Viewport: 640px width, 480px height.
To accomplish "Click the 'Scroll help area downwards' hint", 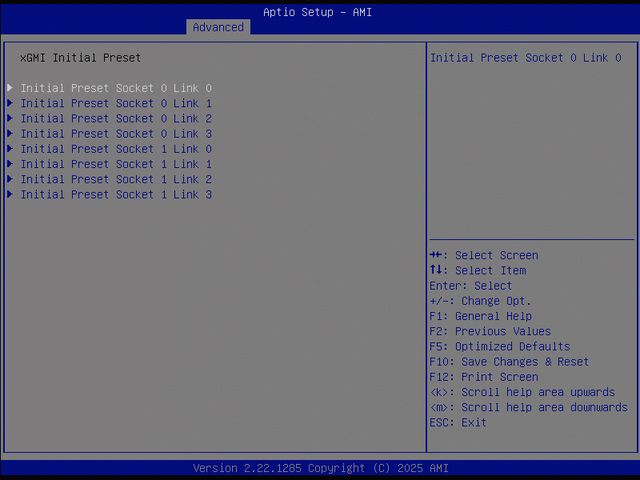I will (529, 407).
